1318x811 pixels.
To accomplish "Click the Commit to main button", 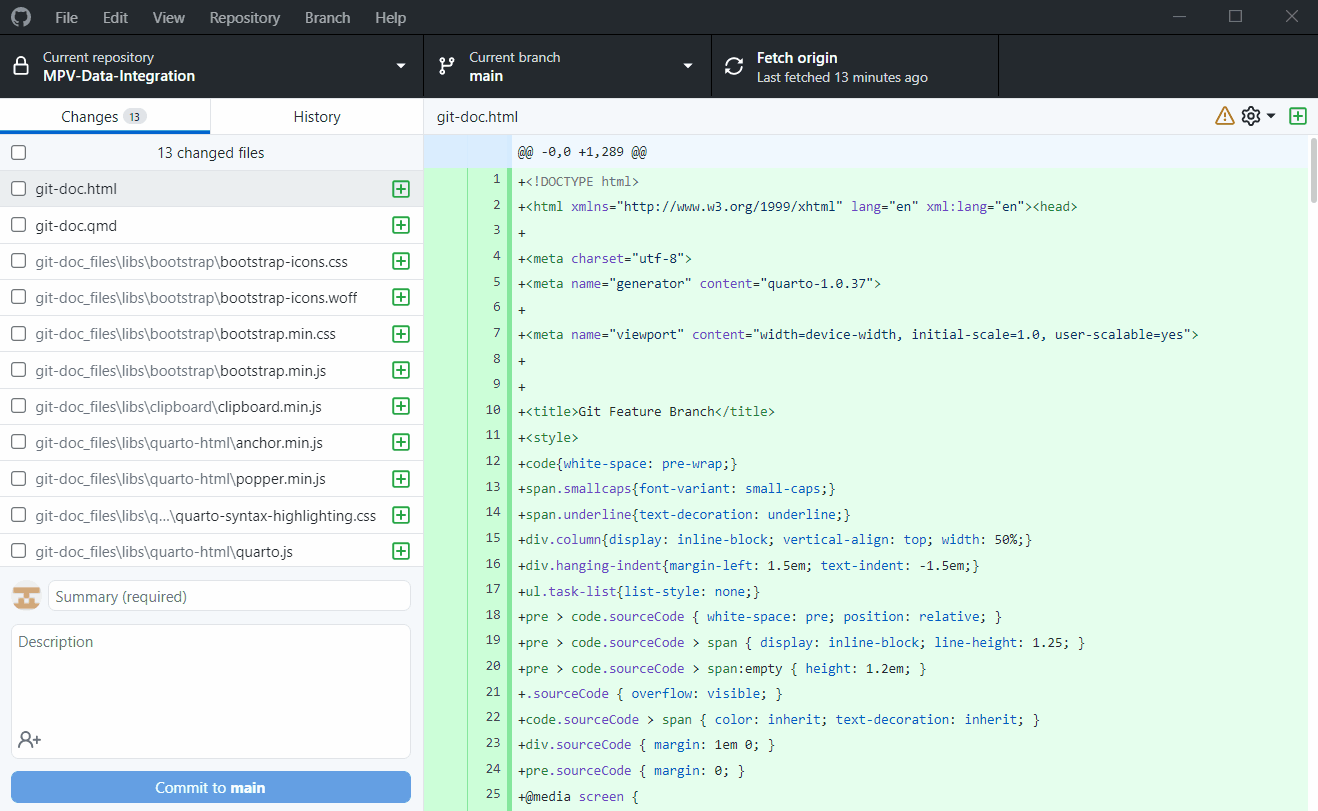I will pos(210,787).
